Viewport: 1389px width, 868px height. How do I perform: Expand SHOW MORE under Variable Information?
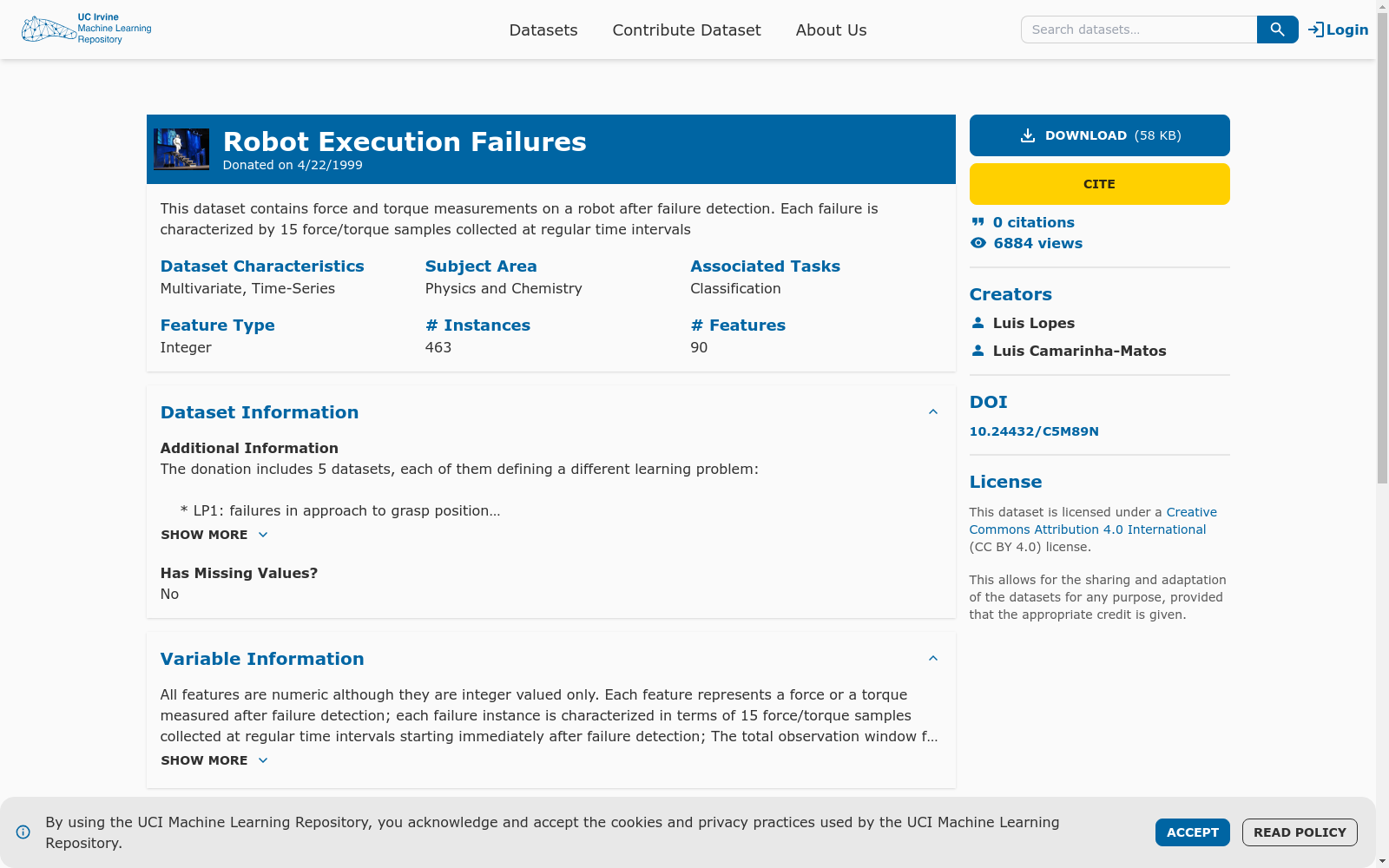tap(214, 760)
